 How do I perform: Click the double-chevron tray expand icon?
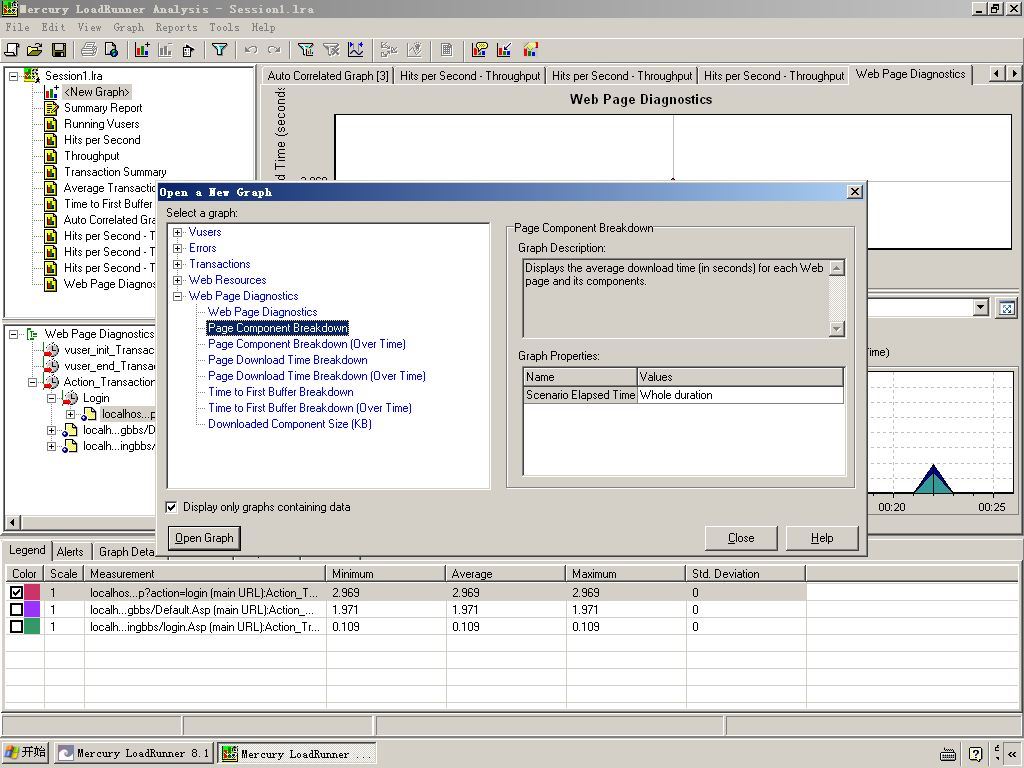pos(1013,754)
